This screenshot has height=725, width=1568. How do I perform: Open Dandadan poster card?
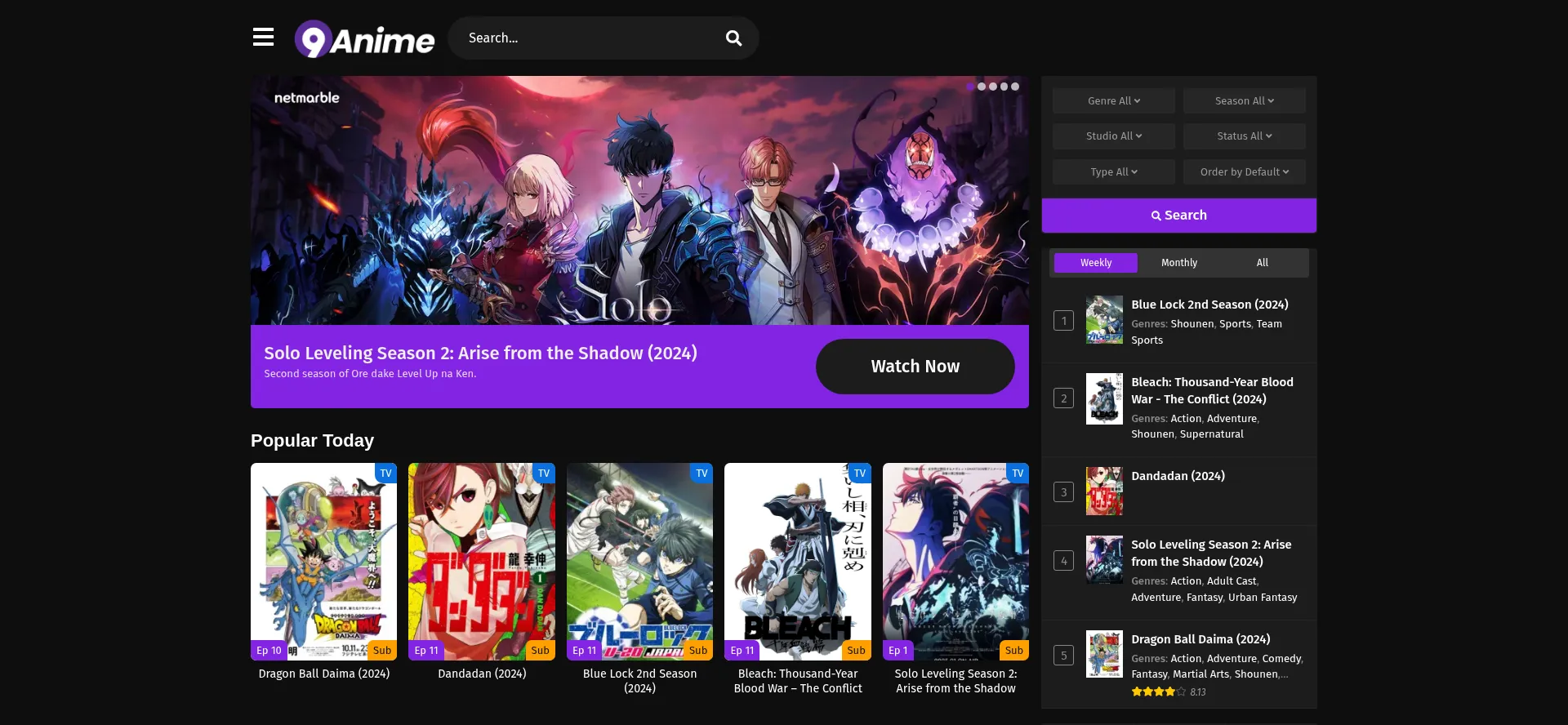pyautogui.click(x=482, y=562)
